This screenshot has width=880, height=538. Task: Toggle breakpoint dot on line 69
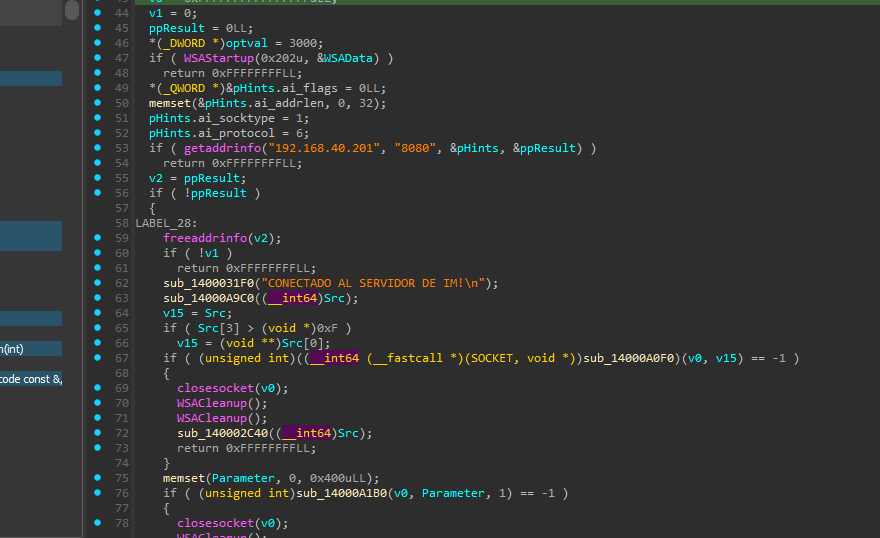(x=98, y=387)
